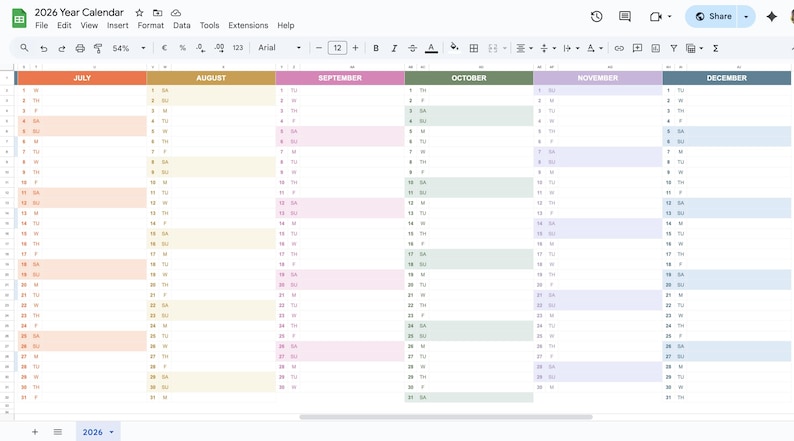Open the Help menu
The height and width of the screenshot is (441, 794).
coord(286,25)
